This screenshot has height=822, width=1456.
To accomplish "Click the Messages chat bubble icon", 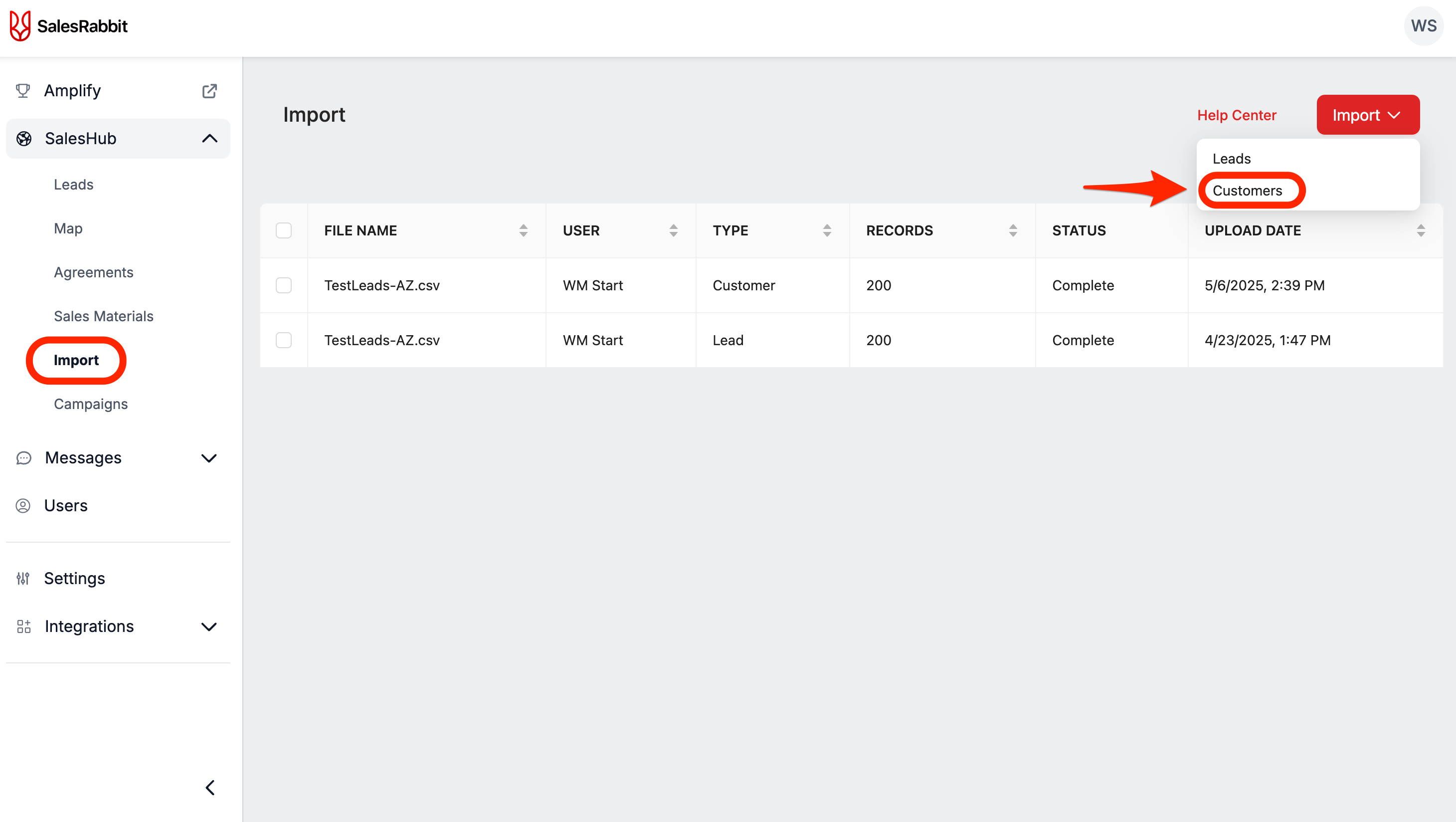I will tap(24, 458).
